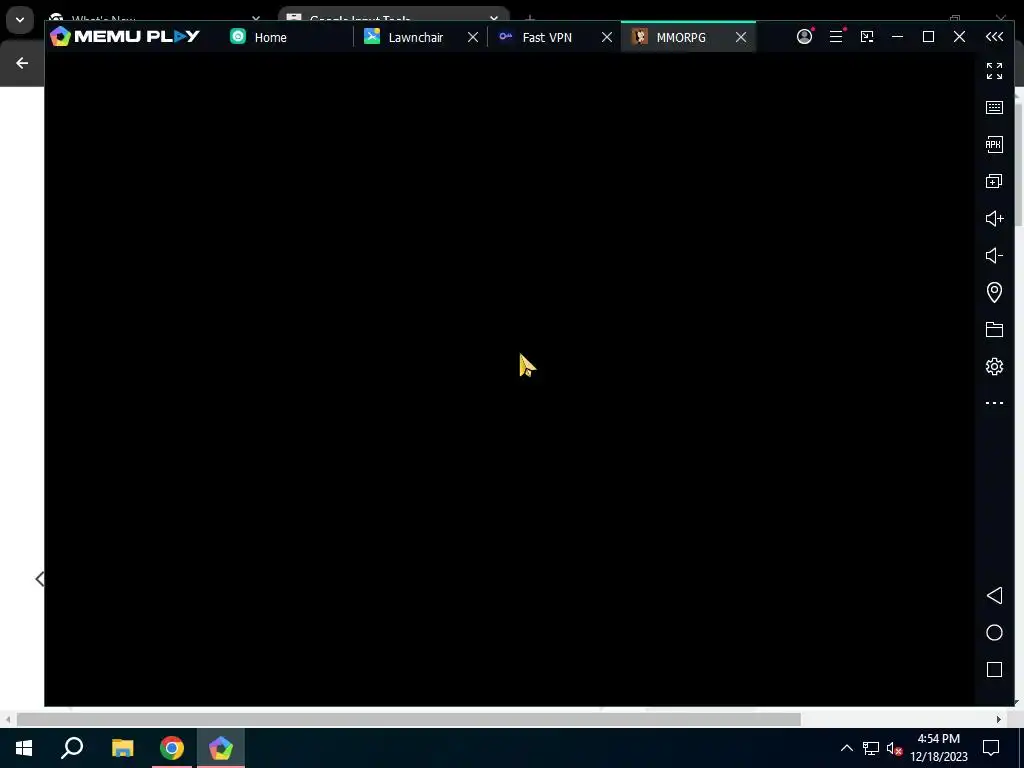Show more sidebar tools (three dots)
This screenshot has height=768, width=1024.
pyautogui.click(x=994, y=403)
